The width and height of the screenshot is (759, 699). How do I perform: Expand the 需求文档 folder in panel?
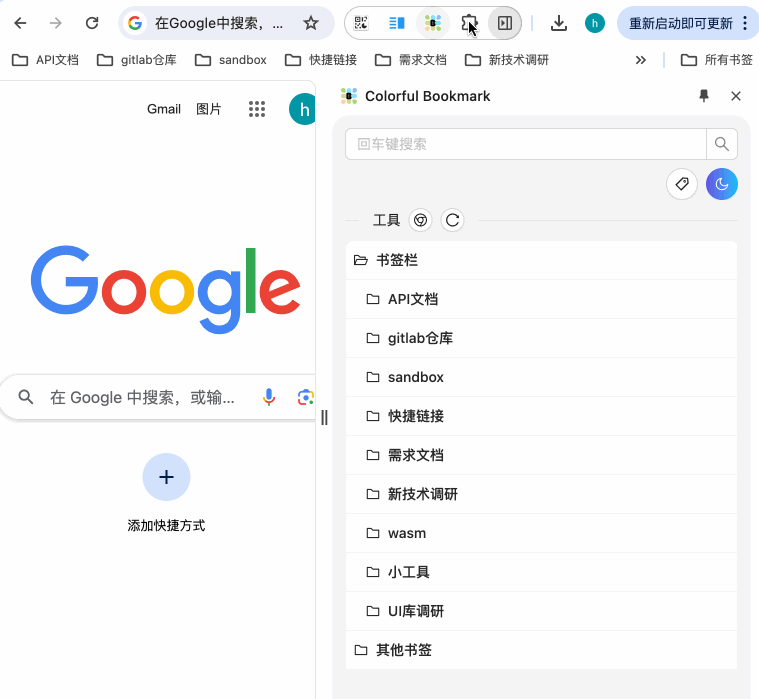tap(541, 456)
